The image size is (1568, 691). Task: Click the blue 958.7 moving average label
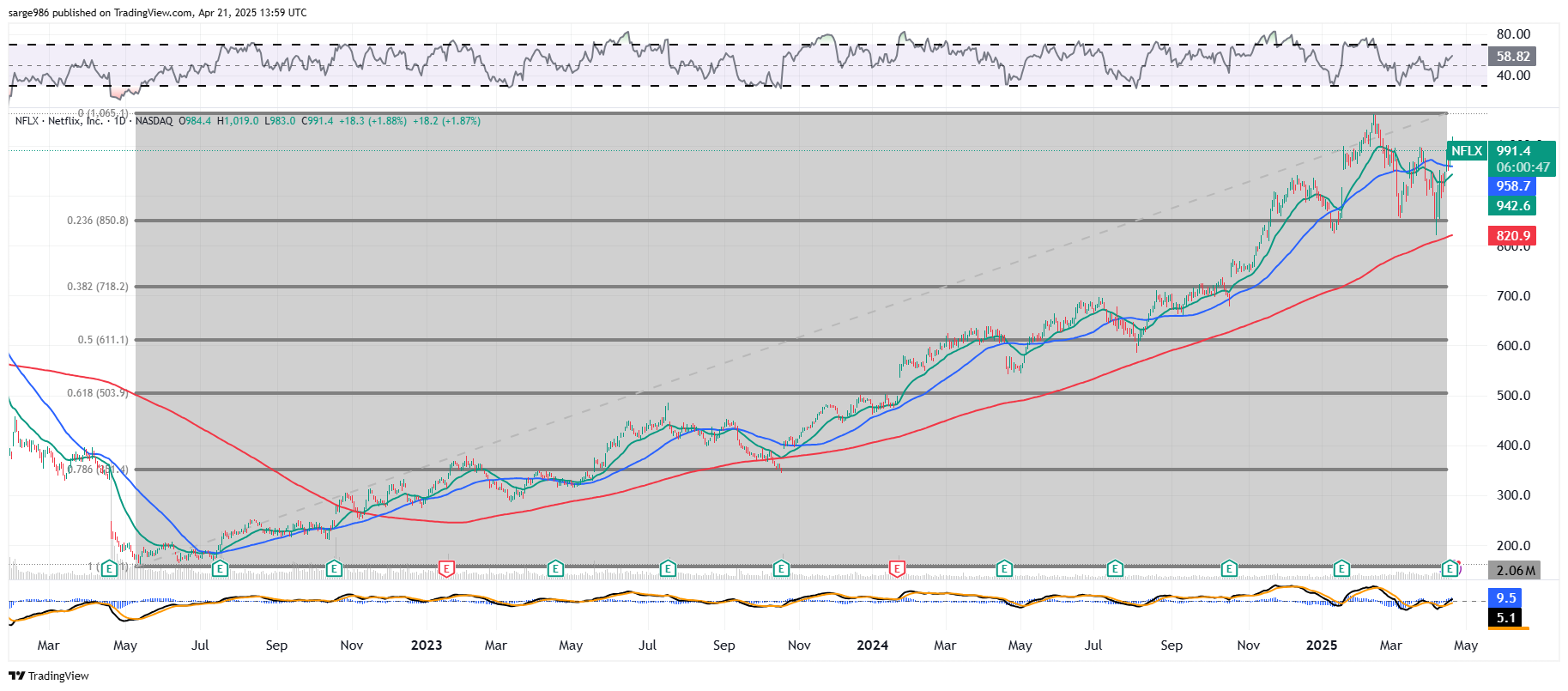1512,186
